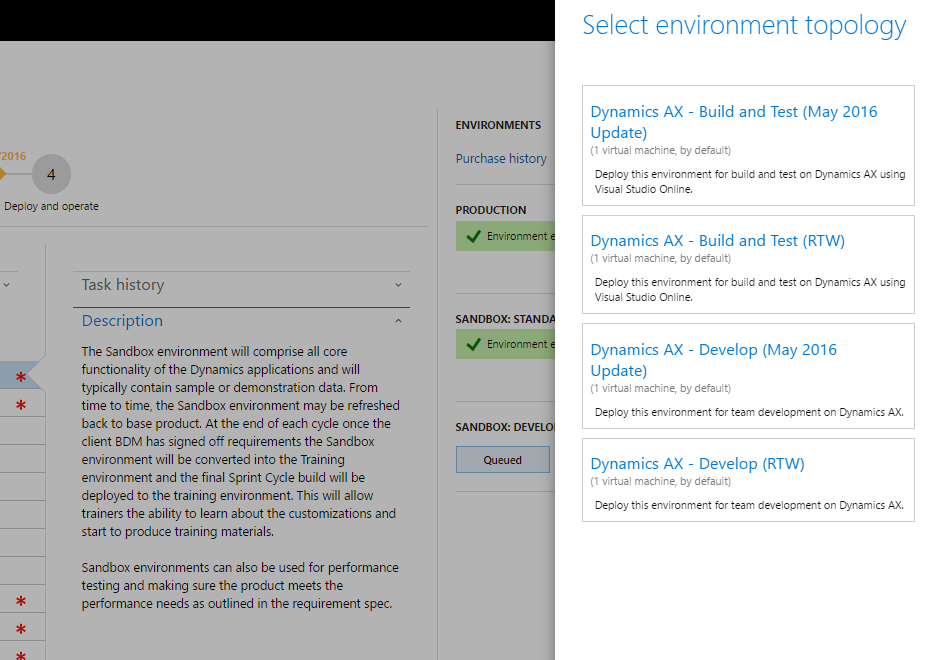Click the Queued button under Sandbox Develop
The height and width of the screenshot is (660, 926).
(x=503, y=460)
